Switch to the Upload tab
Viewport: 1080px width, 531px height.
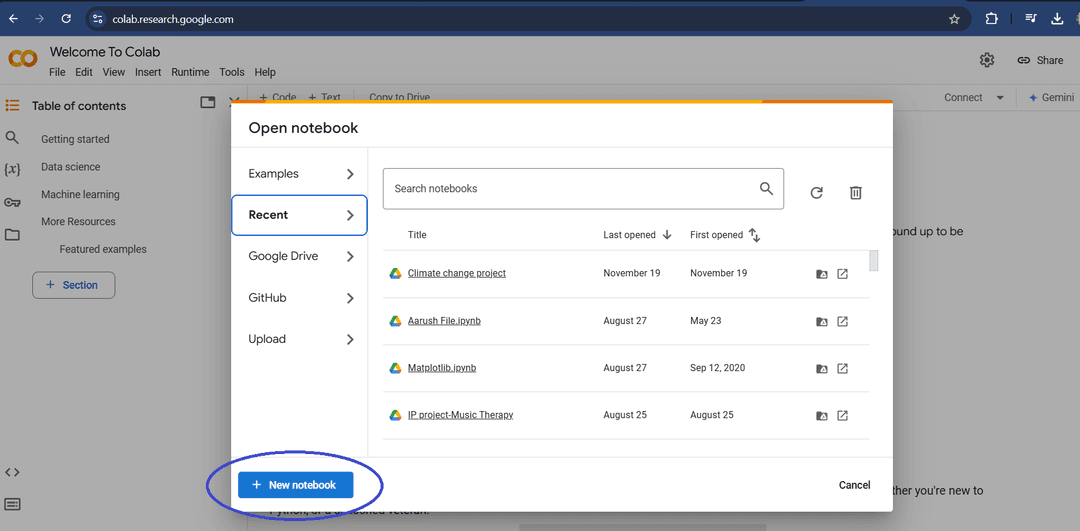tap(299, 339)
